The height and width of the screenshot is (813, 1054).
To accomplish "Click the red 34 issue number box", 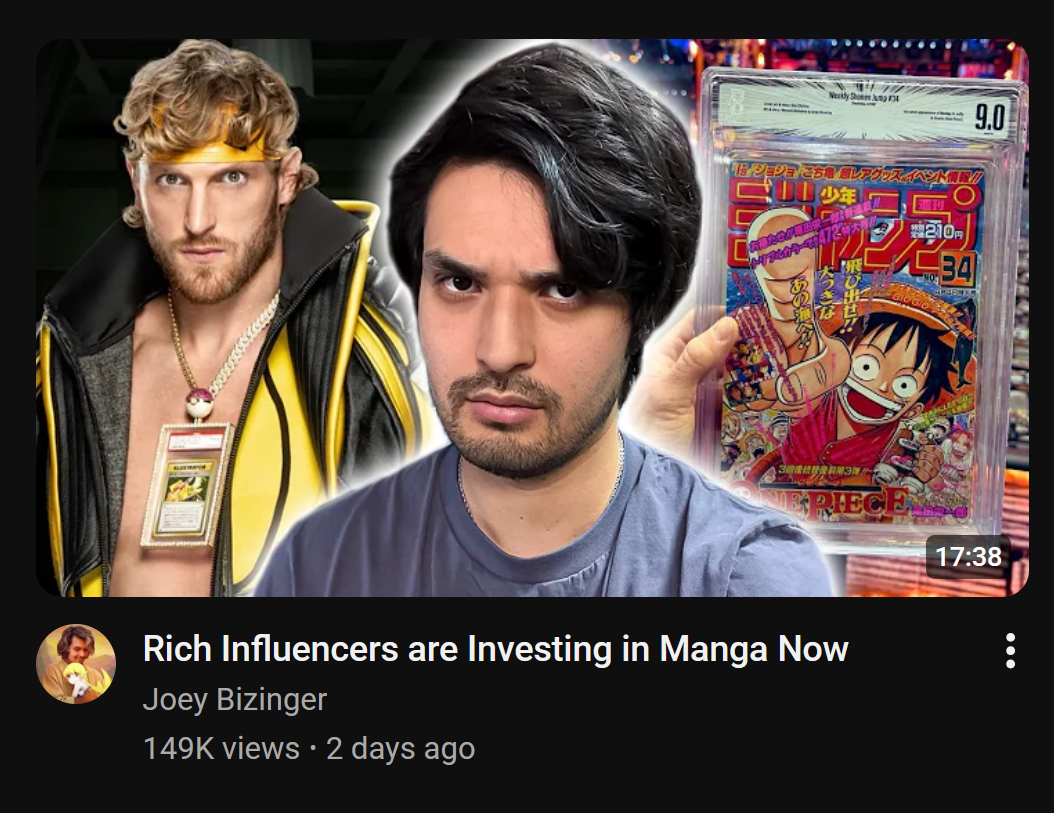I will [957, 270].
